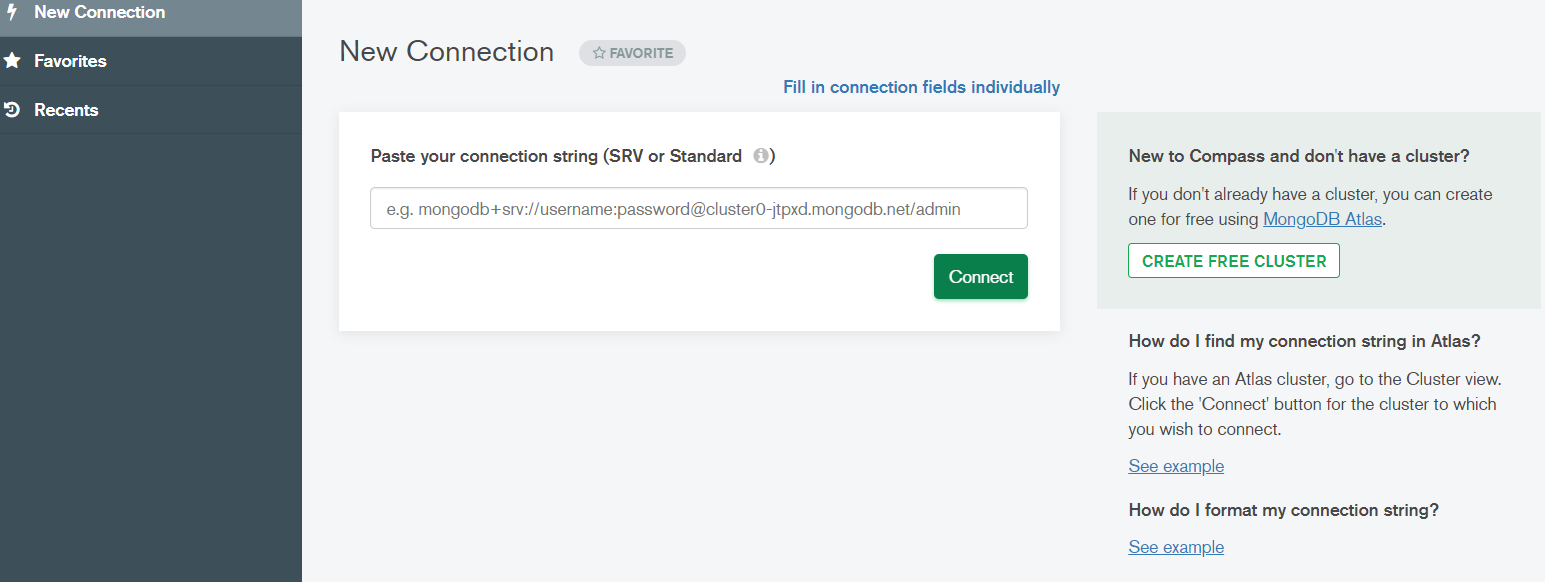Click CREATE FREE CLUSTER

pos(1233,260)
